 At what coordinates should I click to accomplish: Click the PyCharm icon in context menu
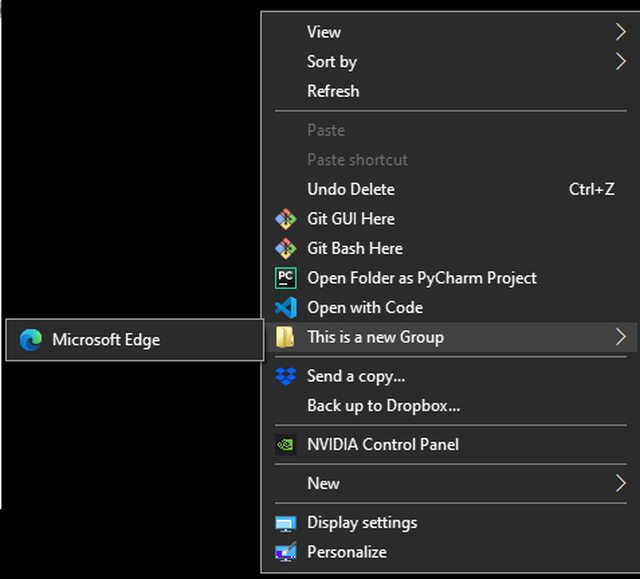click(286, 278)
